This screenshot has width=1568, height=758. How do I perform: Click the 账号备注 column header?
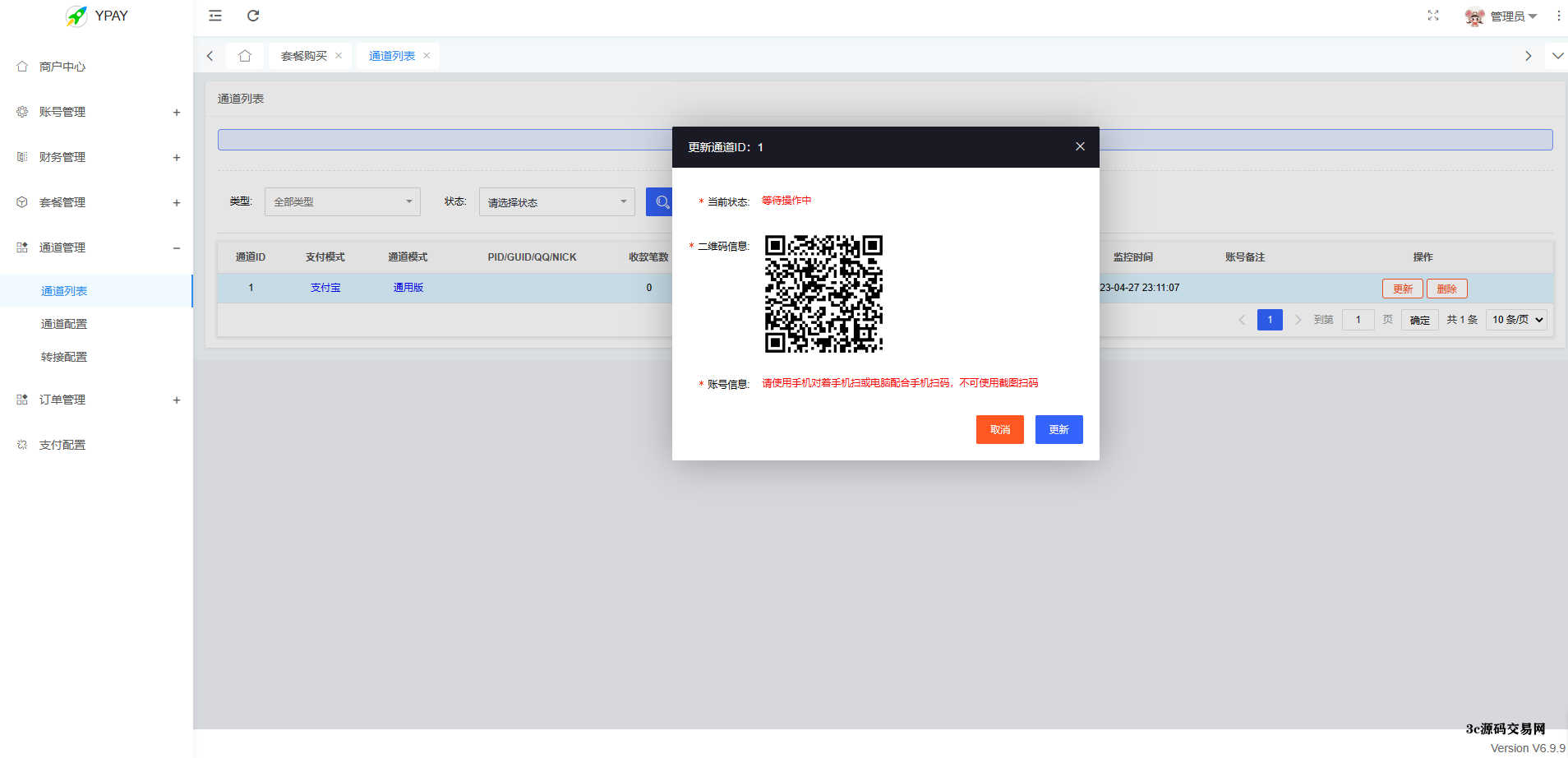(x=1245, y=257)
